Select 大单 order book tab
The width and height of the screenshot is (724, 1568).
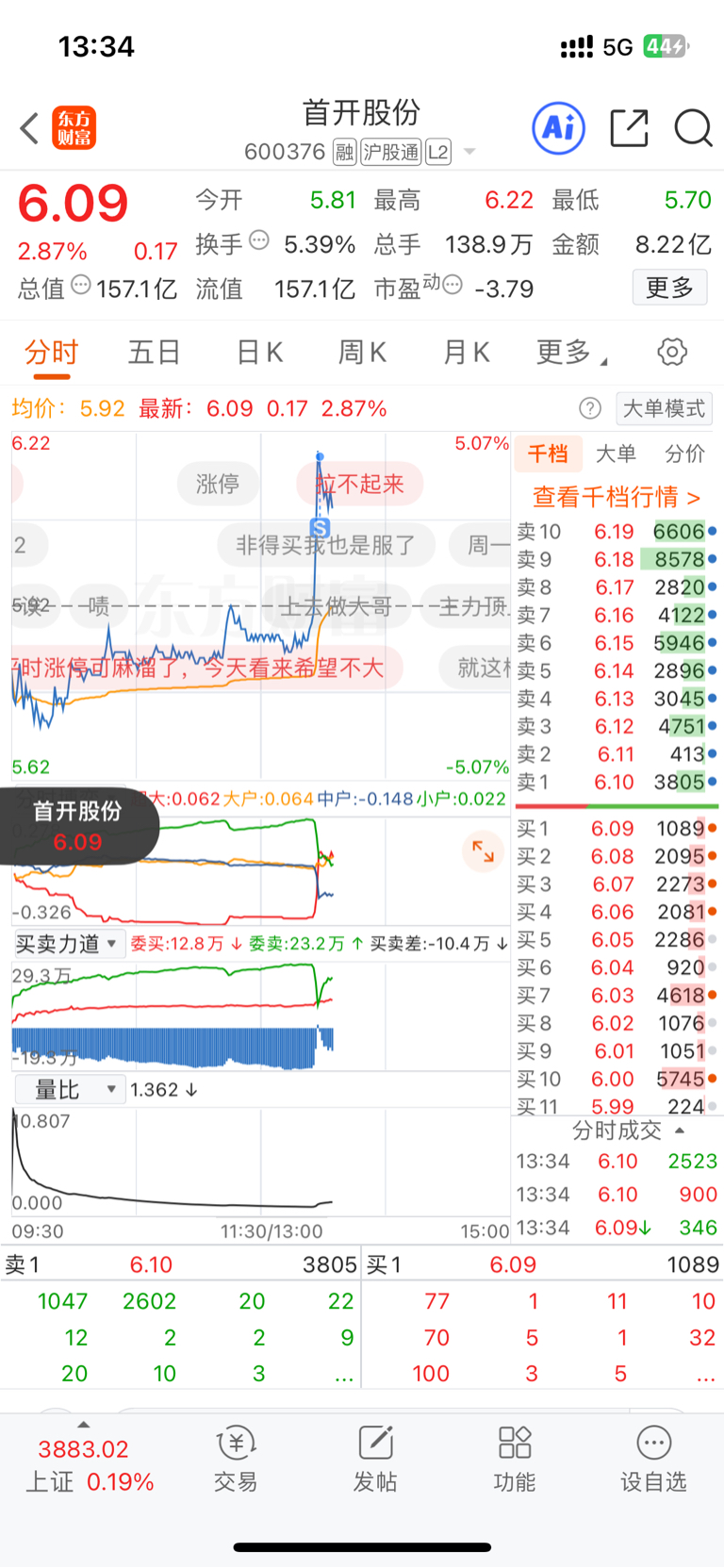pos(617,454)
